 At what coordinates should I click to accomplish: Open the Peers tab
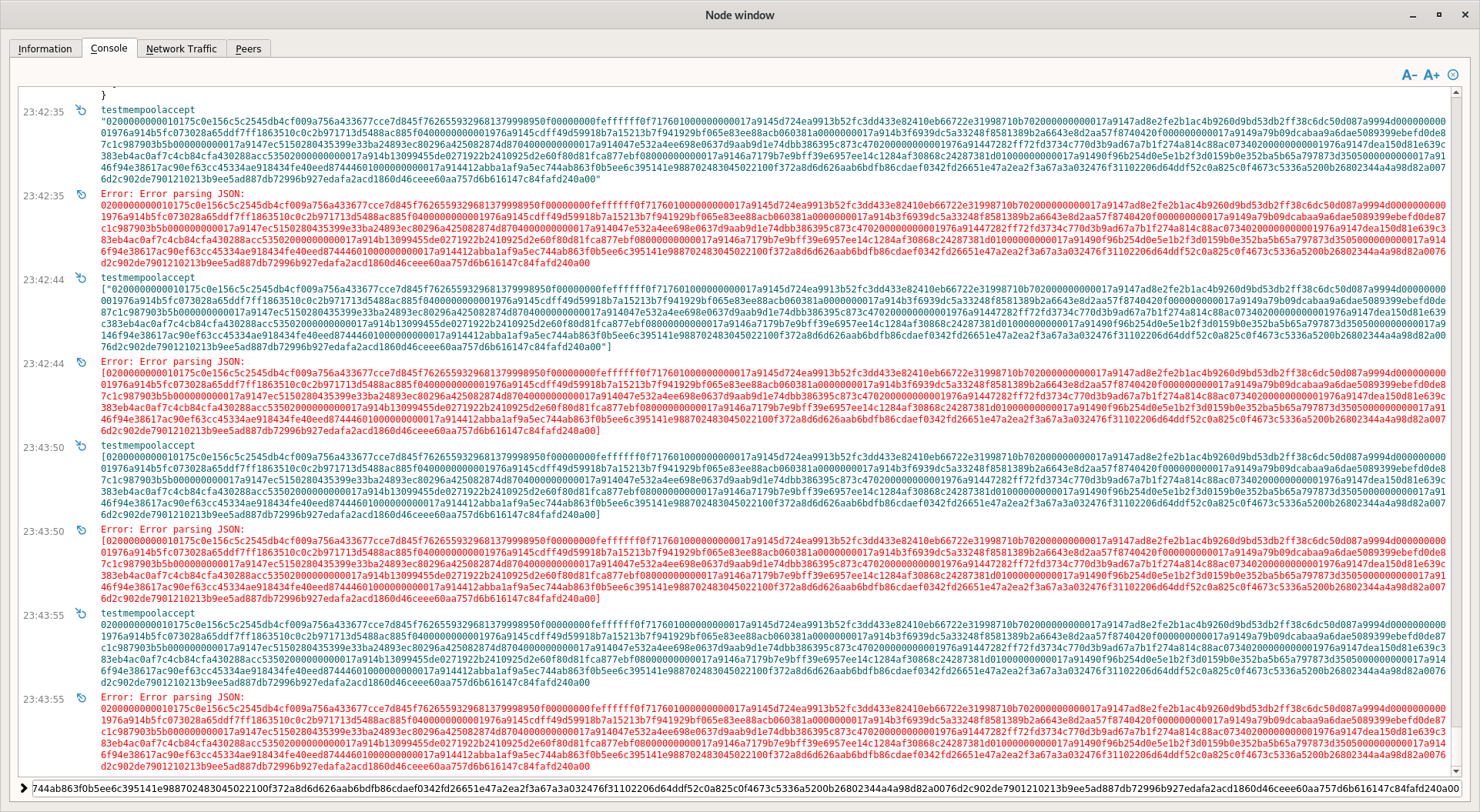[248, 48]
